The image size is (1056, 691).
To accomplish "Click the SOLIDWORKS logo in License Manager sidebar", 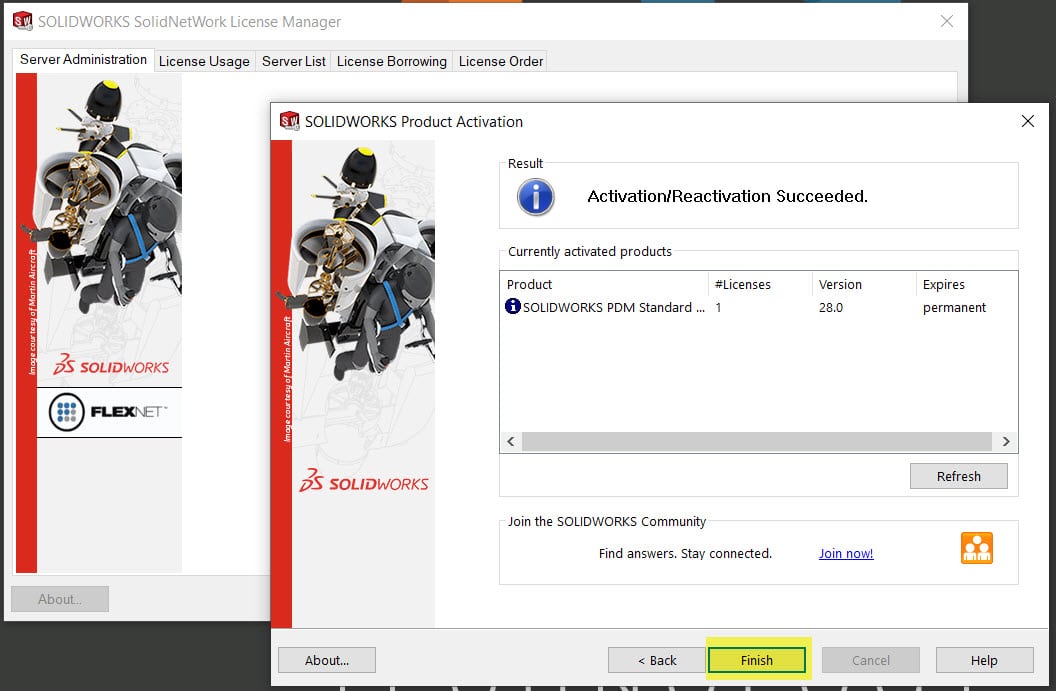I will [x=111, y=364].
